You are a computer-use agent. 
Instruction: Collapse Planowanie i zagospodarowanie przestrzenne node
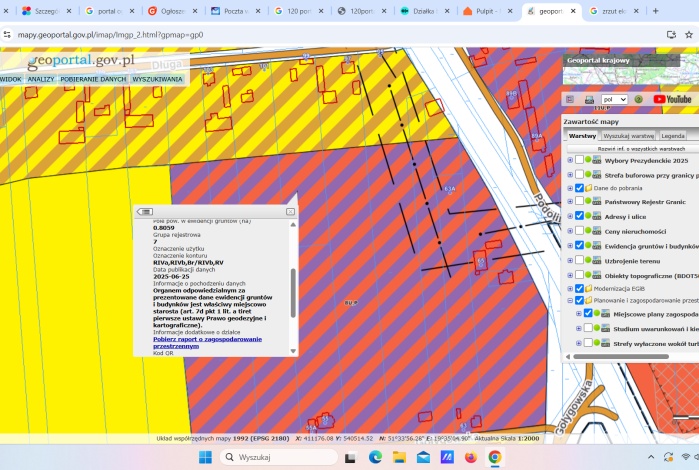coord(570,301)
